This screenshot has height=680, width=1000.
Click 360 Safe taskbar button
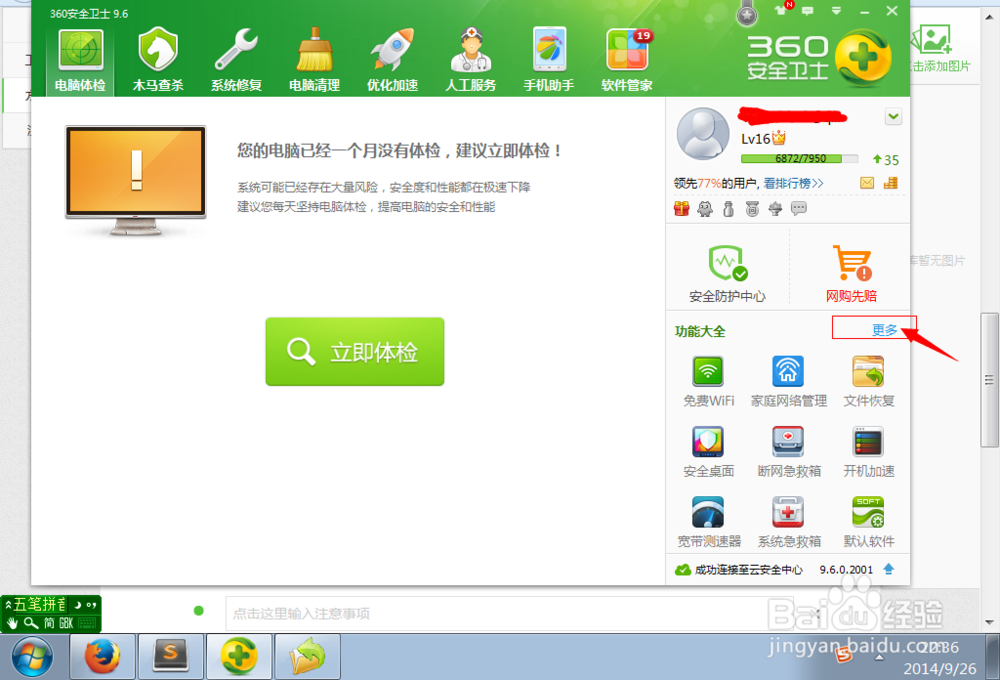(239, 656)
